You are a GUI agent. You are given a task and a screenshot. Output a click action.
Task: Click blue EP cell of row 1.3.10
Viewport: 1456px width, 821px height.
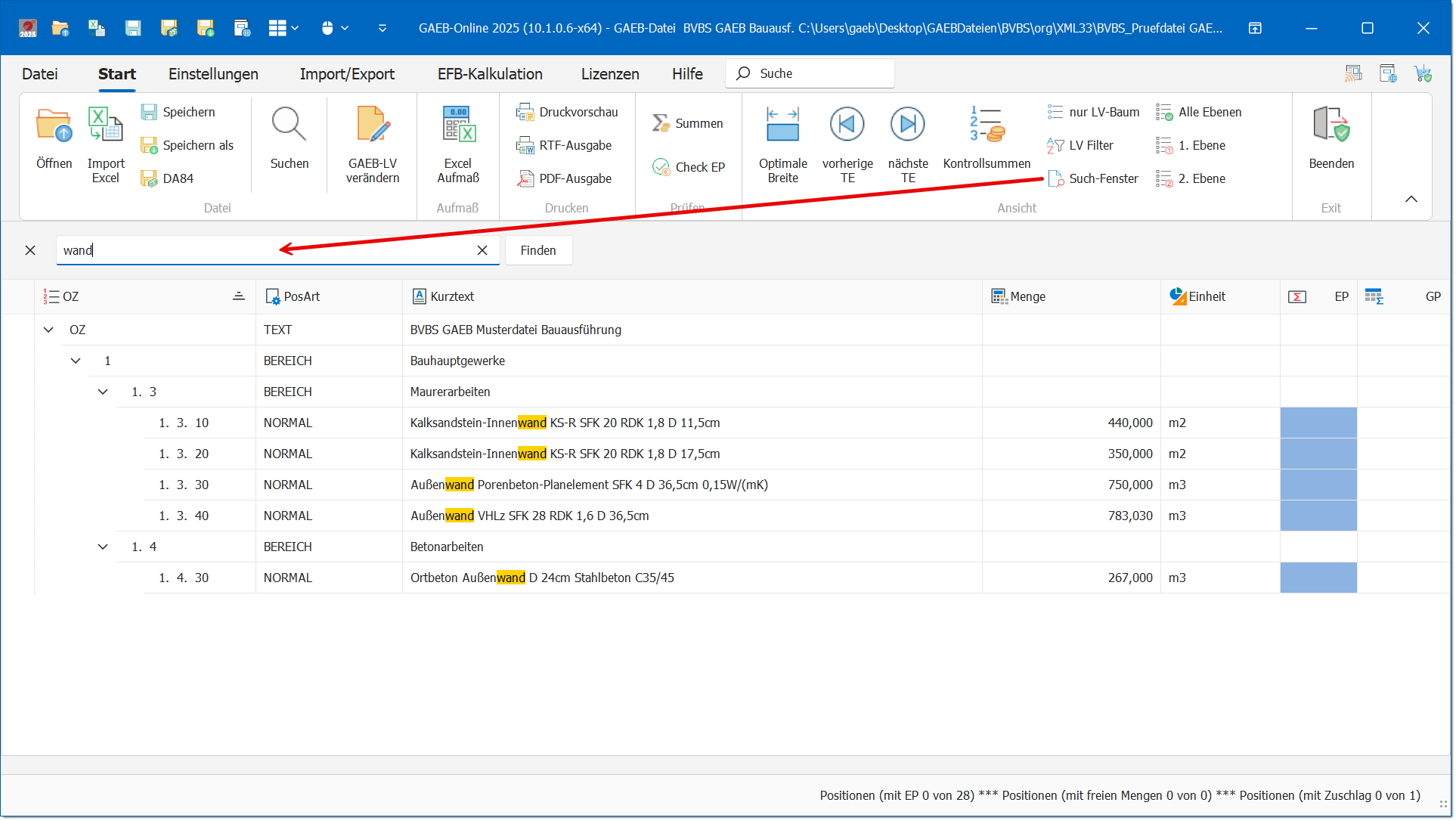tap(1318, 423)
